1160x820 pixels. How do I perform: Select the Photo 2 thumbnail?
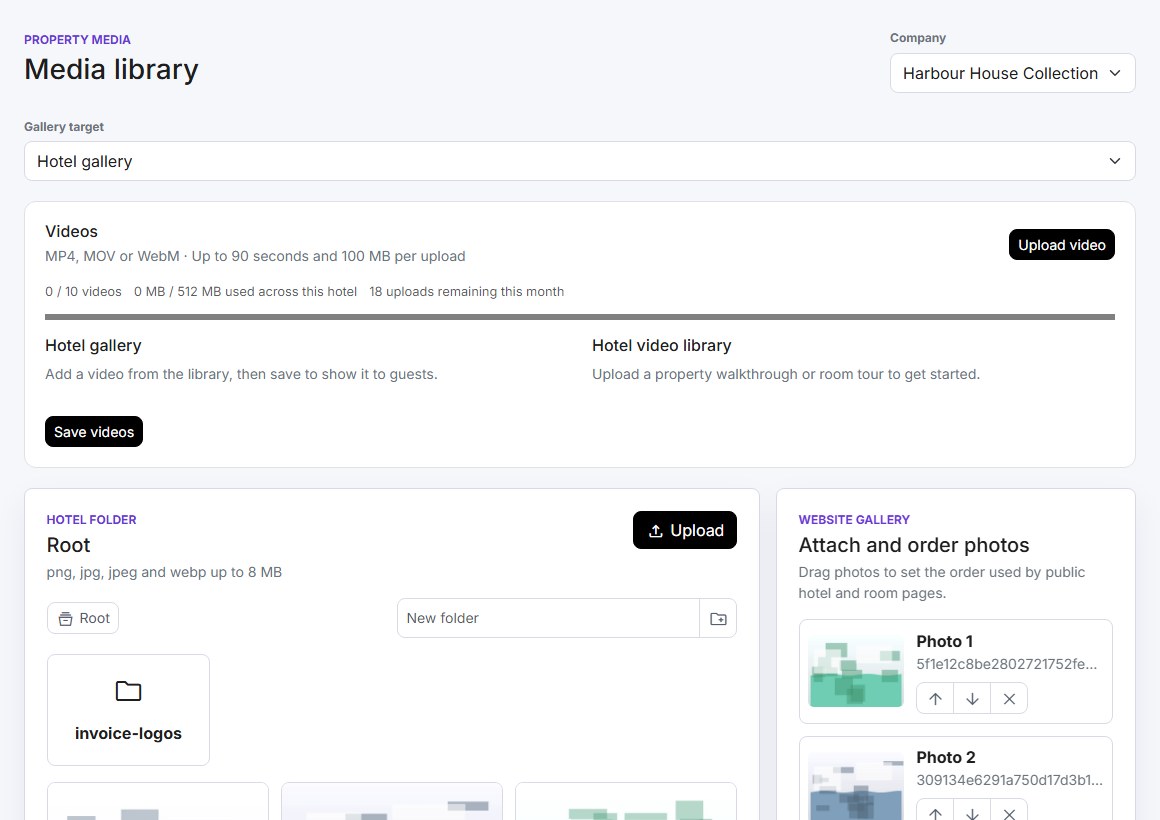pyautogui.click(x=856, y=785)
